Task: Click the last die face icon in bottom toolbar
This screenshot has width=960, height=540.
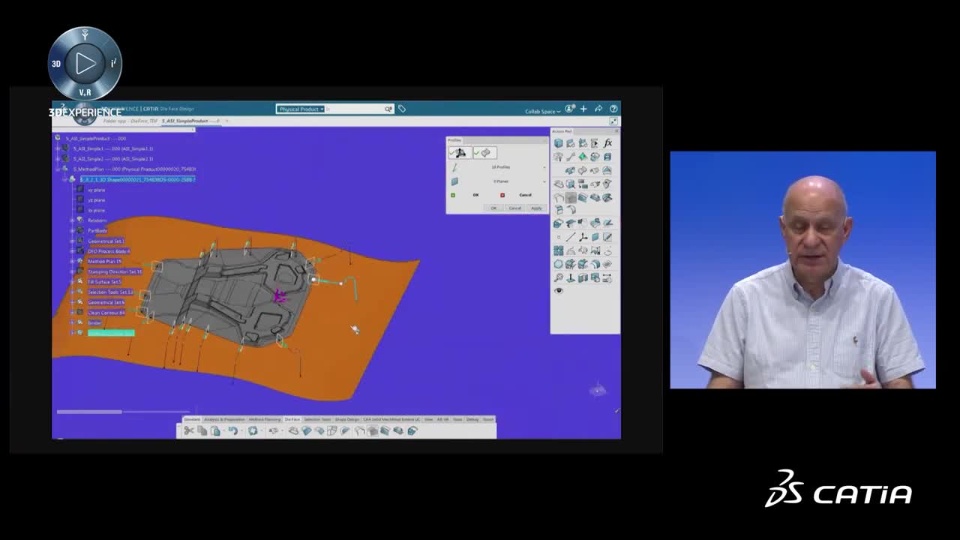Action: [413, 431]
